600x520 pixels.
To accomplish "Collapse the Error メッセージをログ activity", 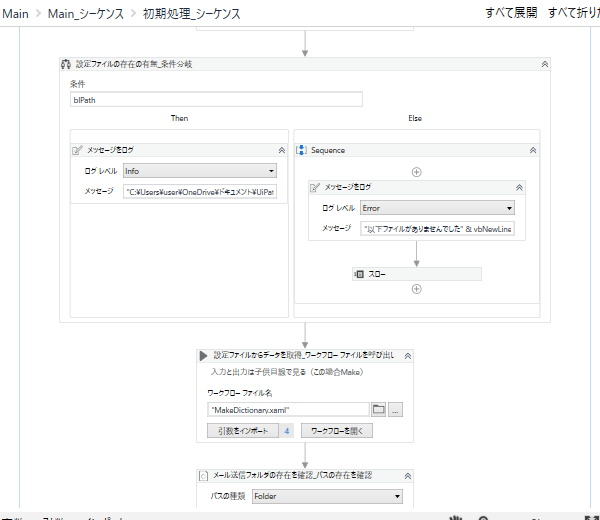I will pos(519,187).
